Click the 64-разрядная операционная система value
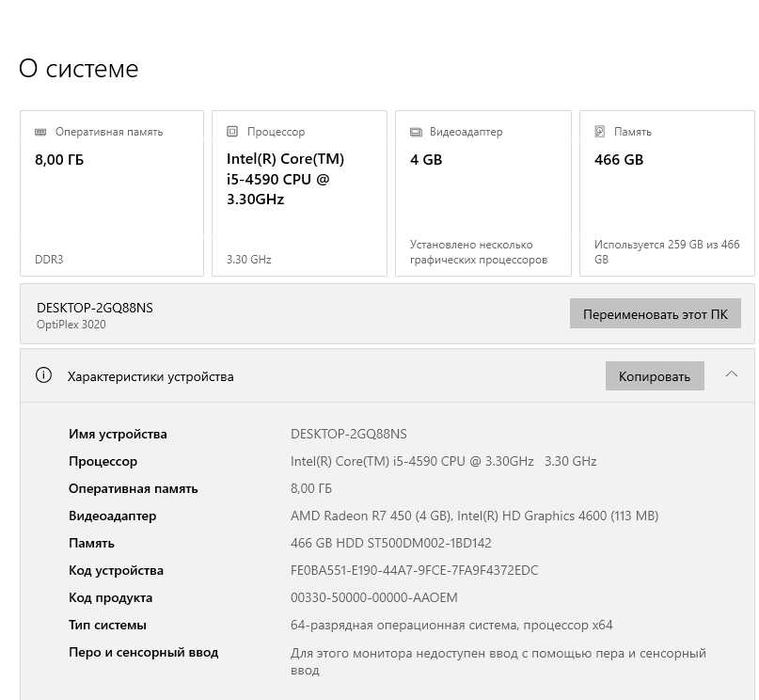 coord(451,625)
